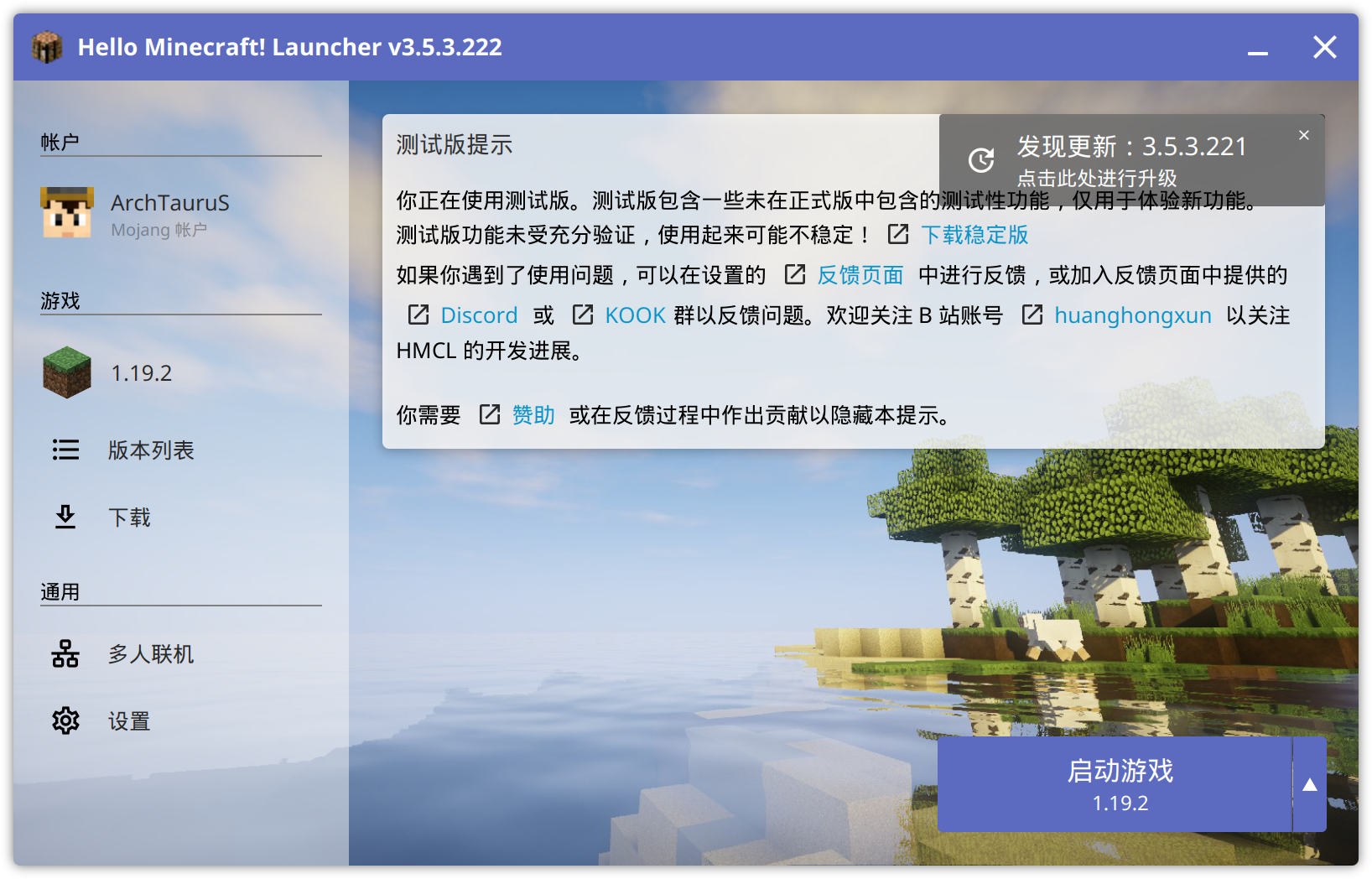Click the external link icon before 下载稳定版
Image resolution: width=1372 pixels, height=879 pixels.
[898, 234]
